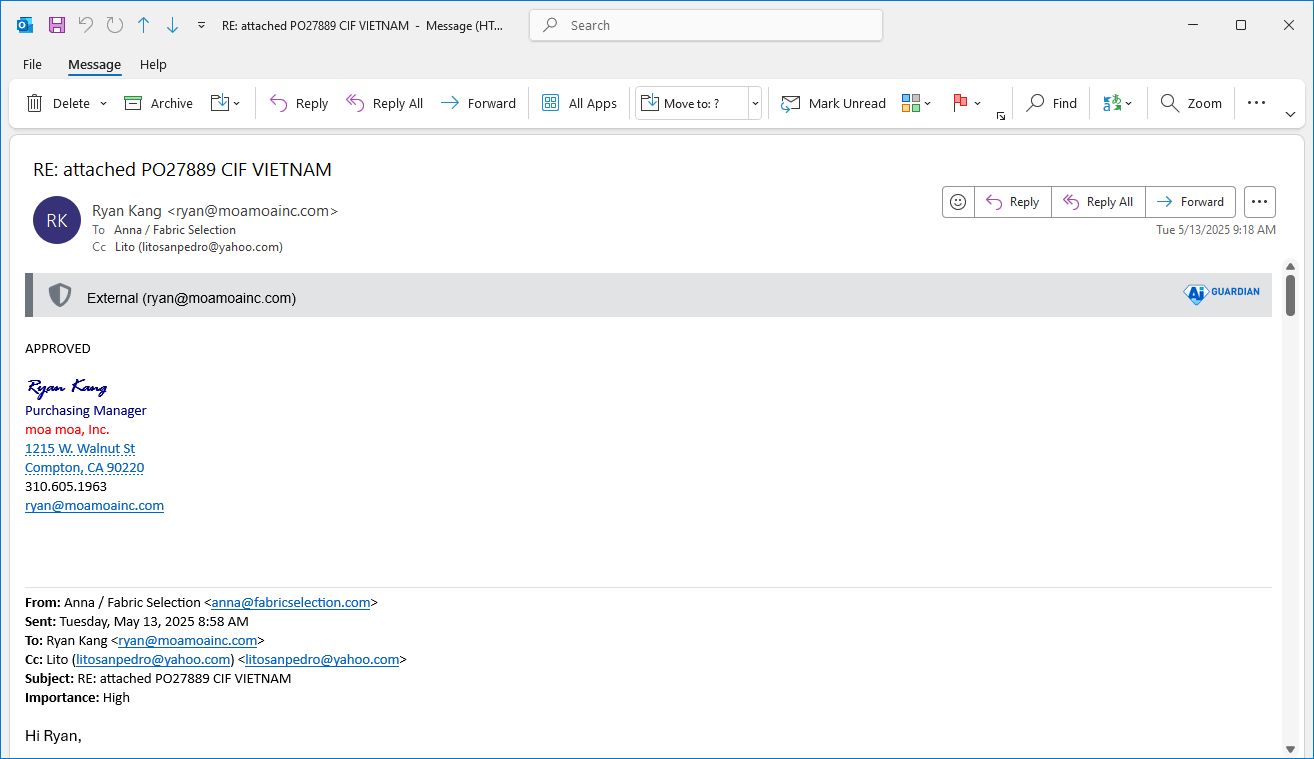Archive the message
Viewport: 1314px width, 759px height.
point(158,103)
